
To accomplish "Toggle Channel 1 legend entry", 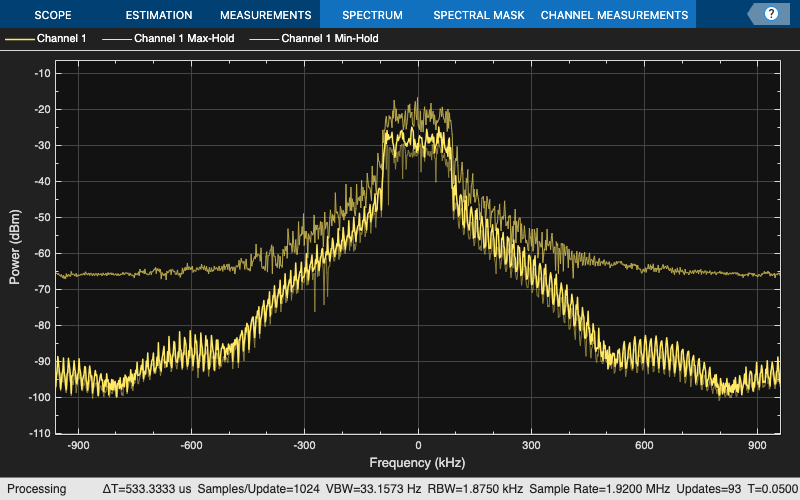I will [x=46, y=38].
